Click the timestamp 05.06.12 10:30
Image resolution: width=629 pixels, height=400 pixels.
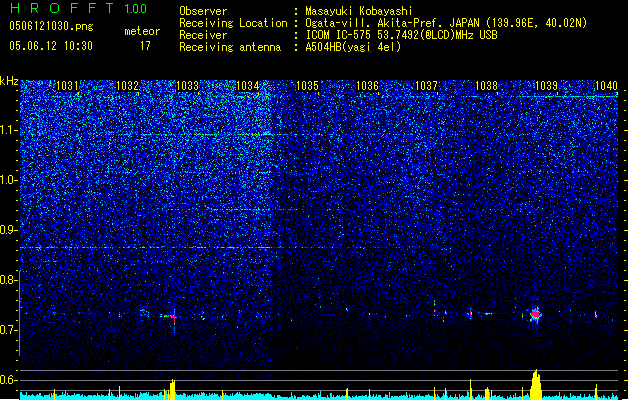click(51, 46)
